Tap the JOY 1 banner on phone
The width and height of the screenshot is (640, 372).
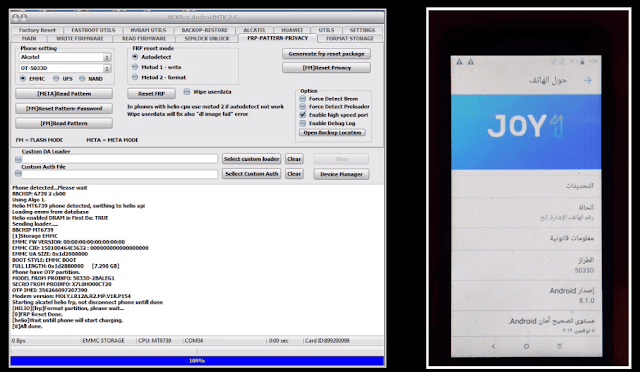(x=526, y=132)
